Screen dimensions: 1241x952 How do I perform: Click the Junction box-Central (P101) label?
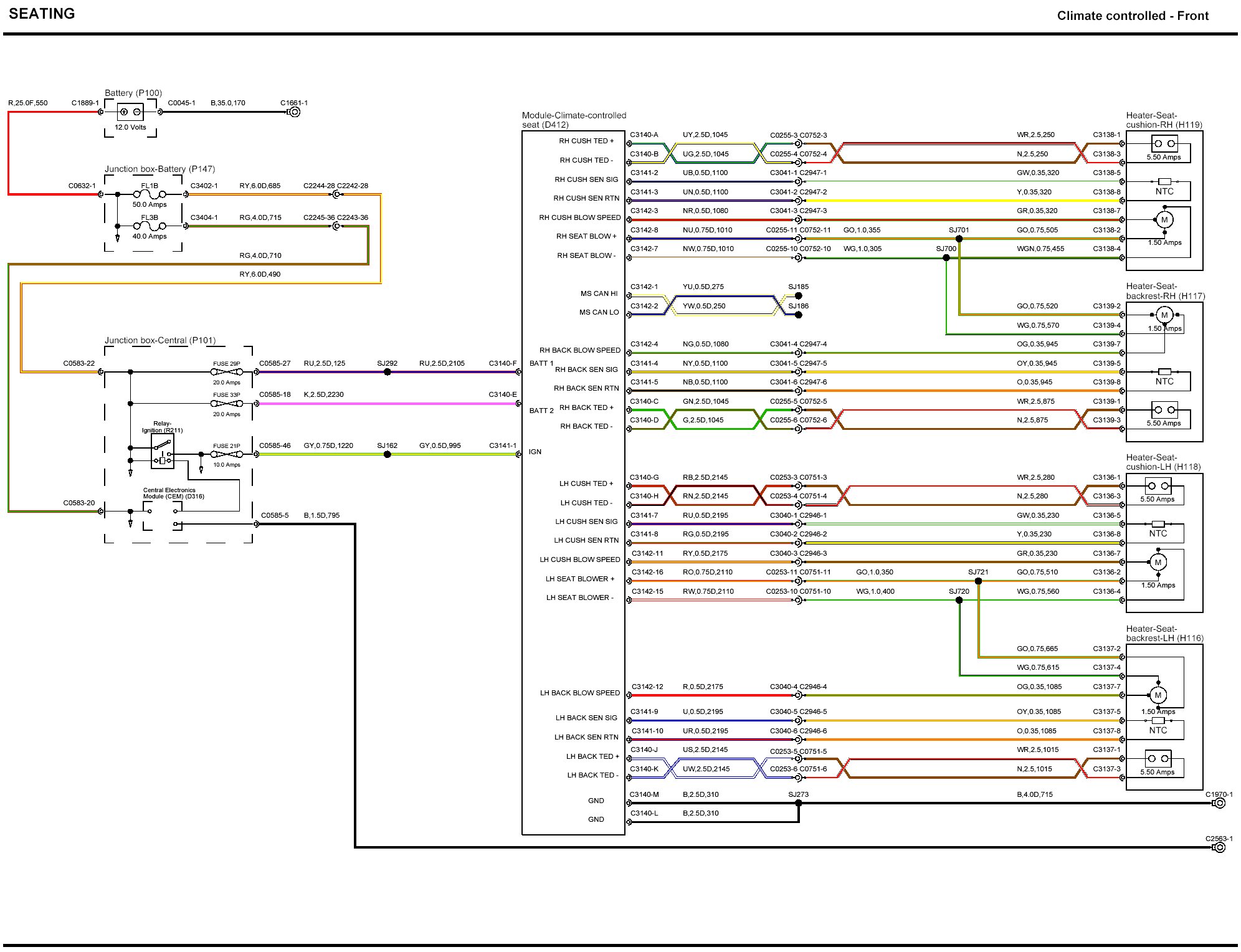[x=160, y=340]
